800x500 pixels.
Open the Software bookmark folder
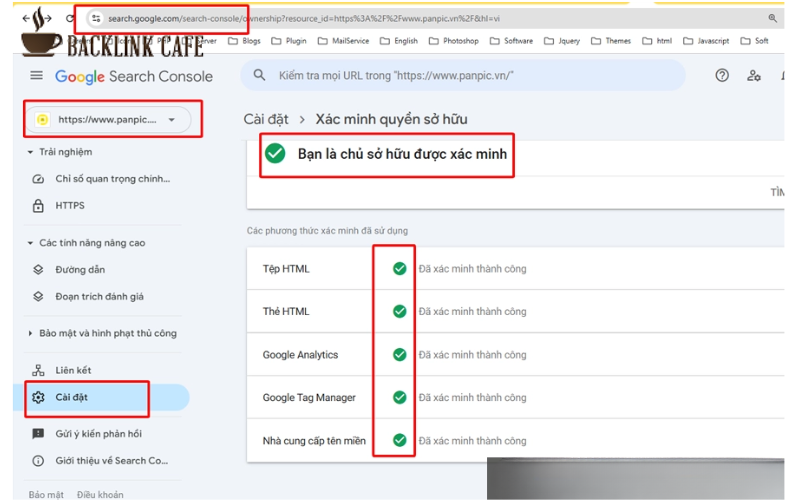pyautogui.click(x=511, y=41)
